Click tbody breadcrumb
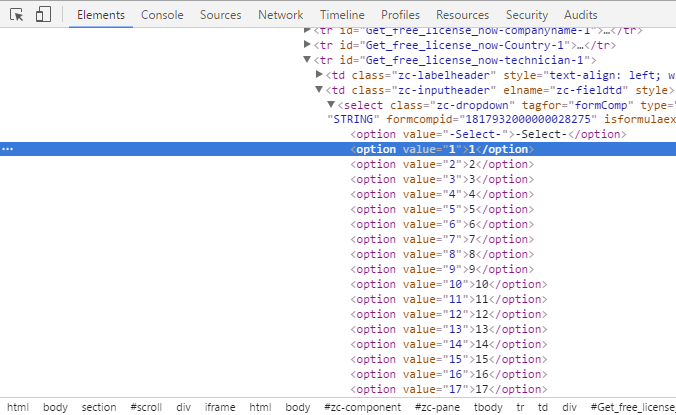The image size is (676, 415). pyautogui.click(x=488, y=407)
